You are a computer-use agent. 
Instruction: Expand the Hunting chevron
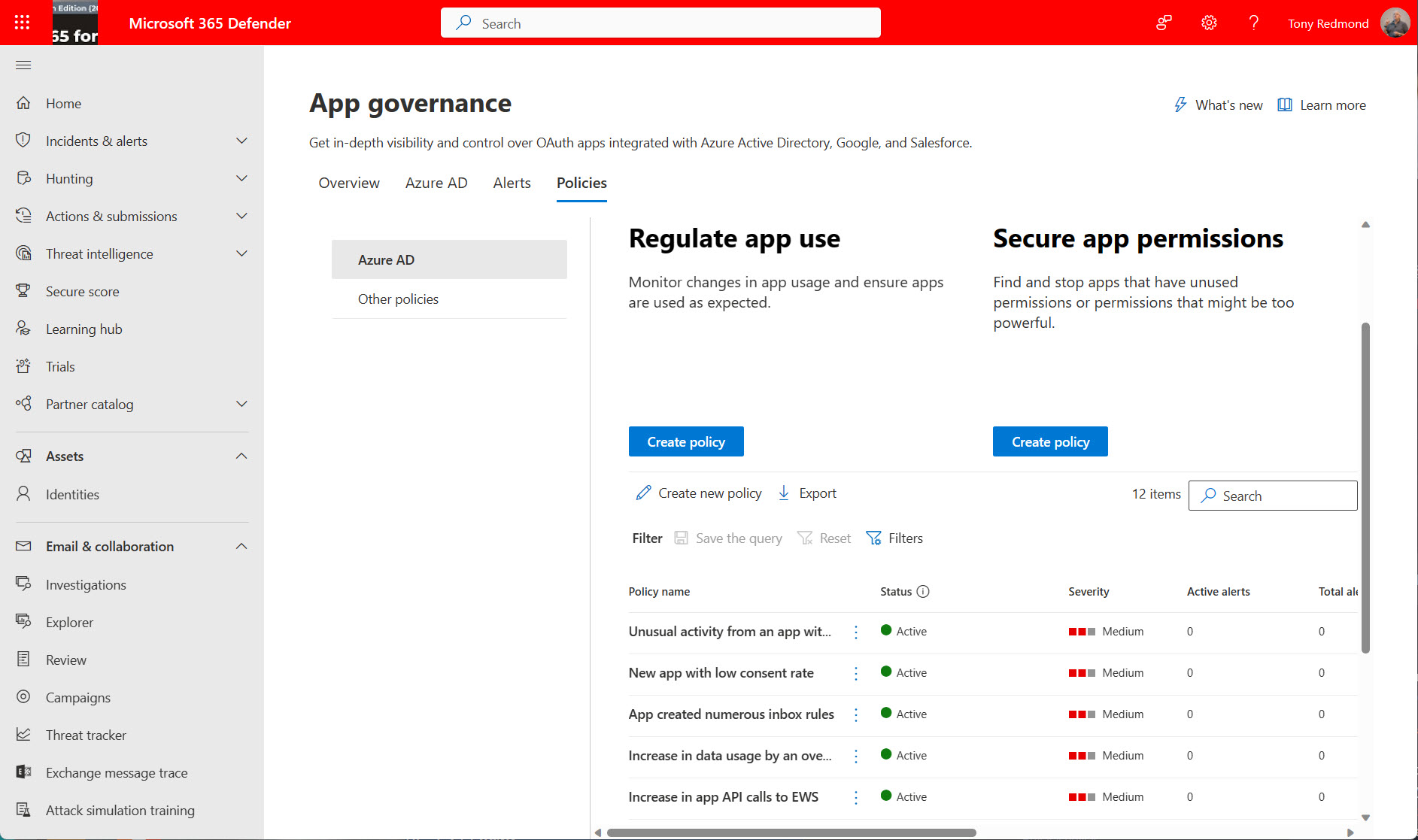pyautogui.click(x=241, y=178)
